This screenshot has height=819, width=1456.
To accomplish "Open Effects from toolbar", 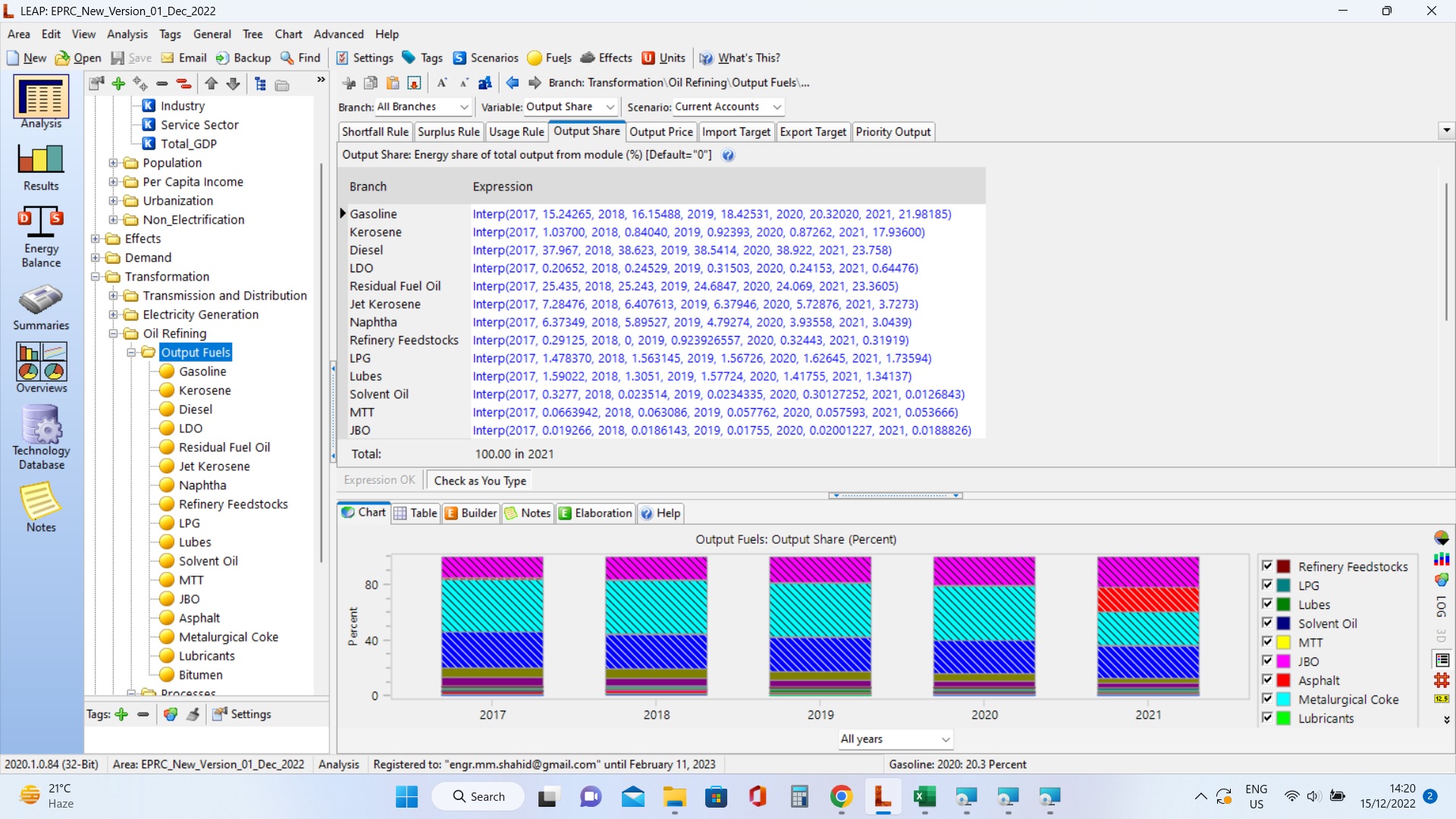I will click(606, 58).
